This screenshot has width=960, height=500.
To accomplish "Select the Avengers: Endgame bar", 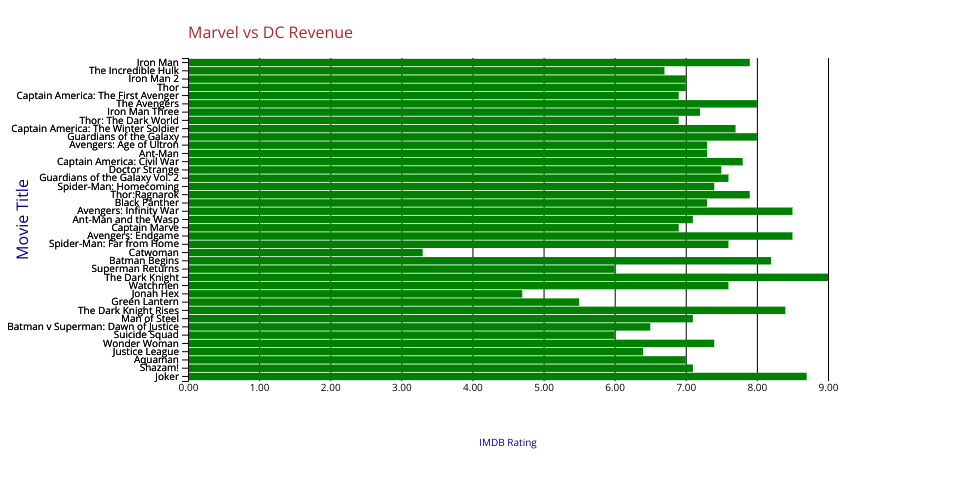I will (490, 236).
